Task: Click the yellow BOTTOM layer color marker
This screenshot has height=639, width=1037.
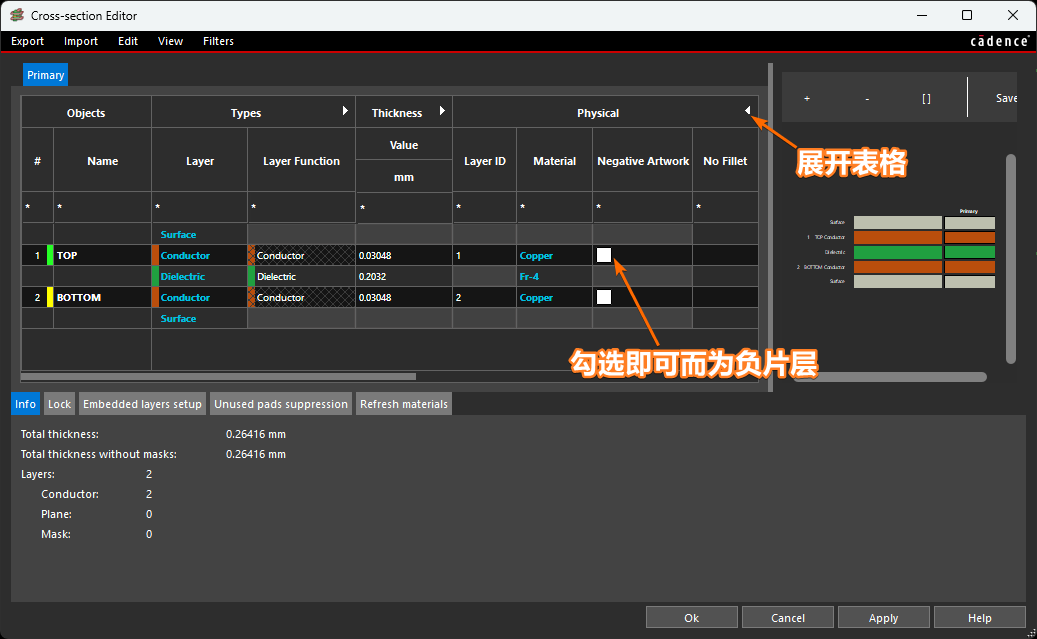Action: click(50, 298)
